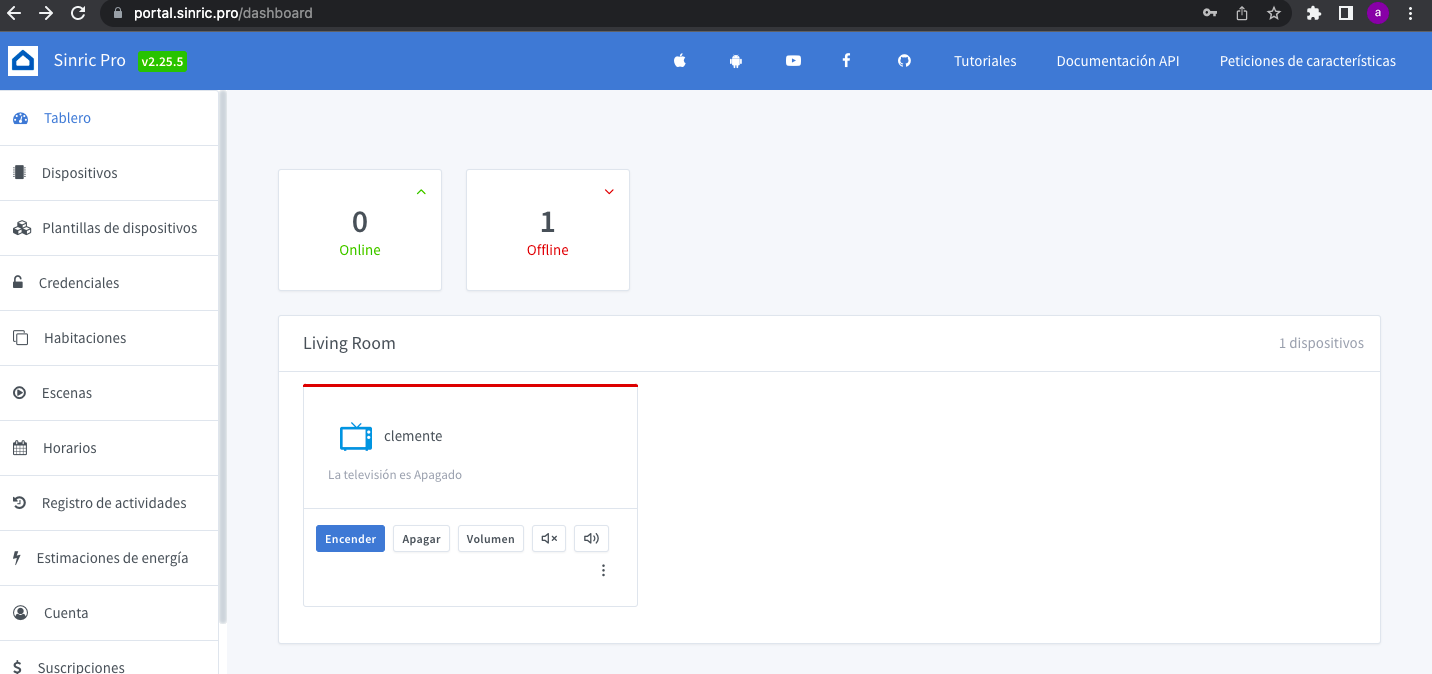Open the GitHub repository icon

904,61
